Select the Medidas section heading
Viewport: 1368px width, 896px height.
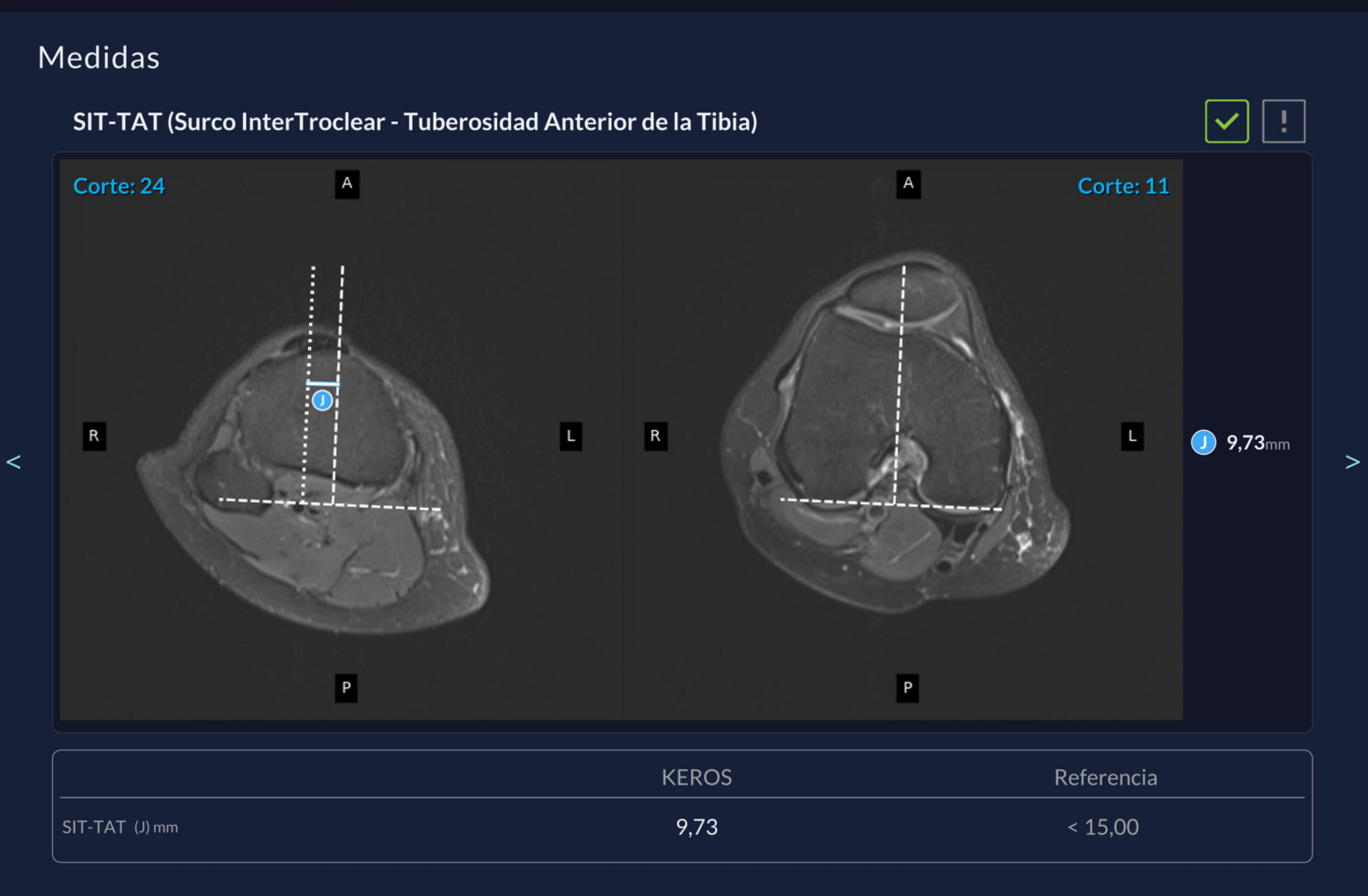click(99, 58)
